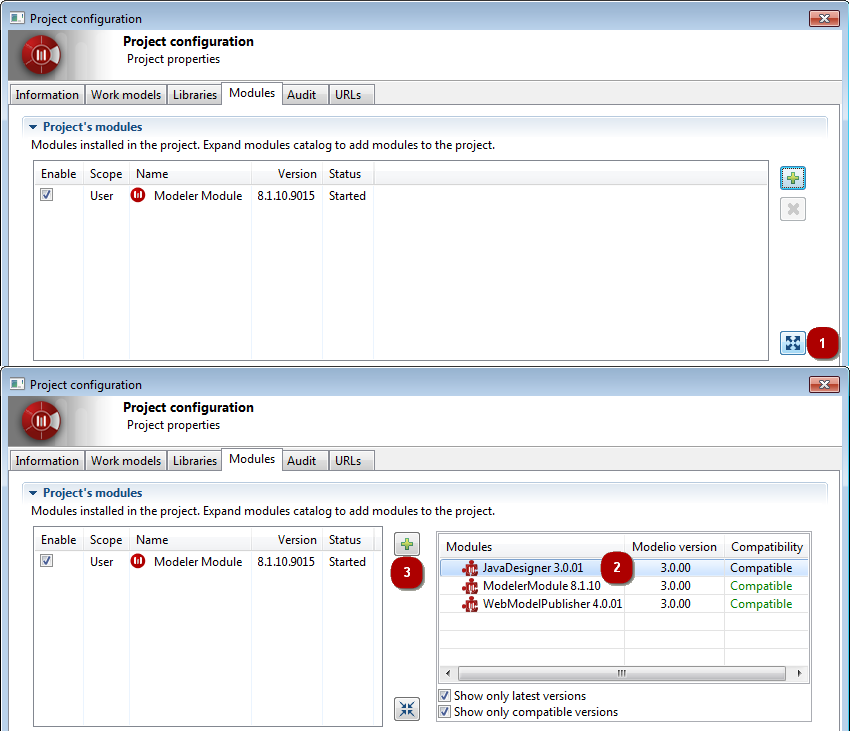The height and width of the screenshot is (733, 852).
Task: Click Status column header in upper window
Action: pos(348,174)
